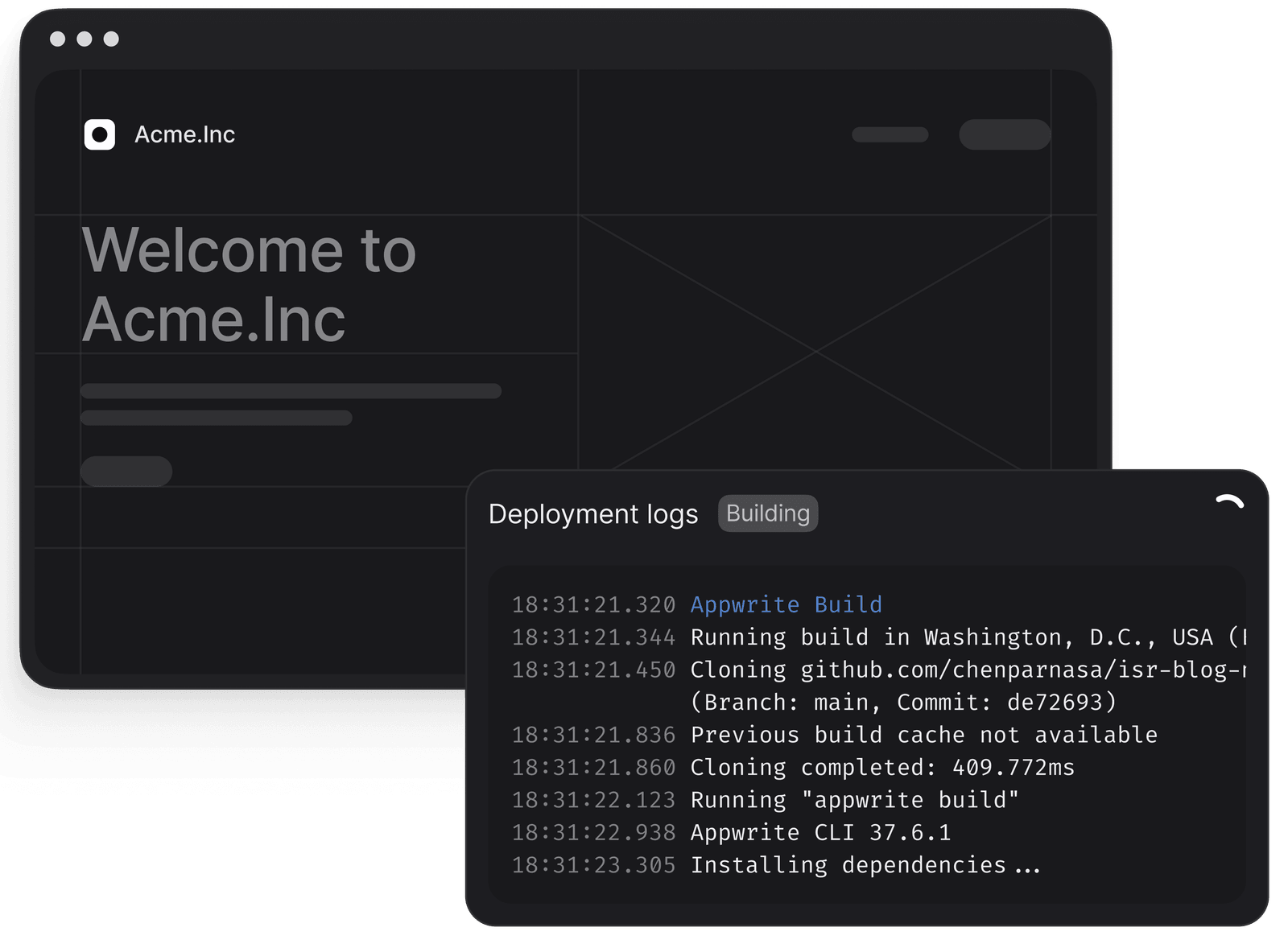
Task: Select the Cloning github.com/chenparnasa log line
Action: point(878,670)
